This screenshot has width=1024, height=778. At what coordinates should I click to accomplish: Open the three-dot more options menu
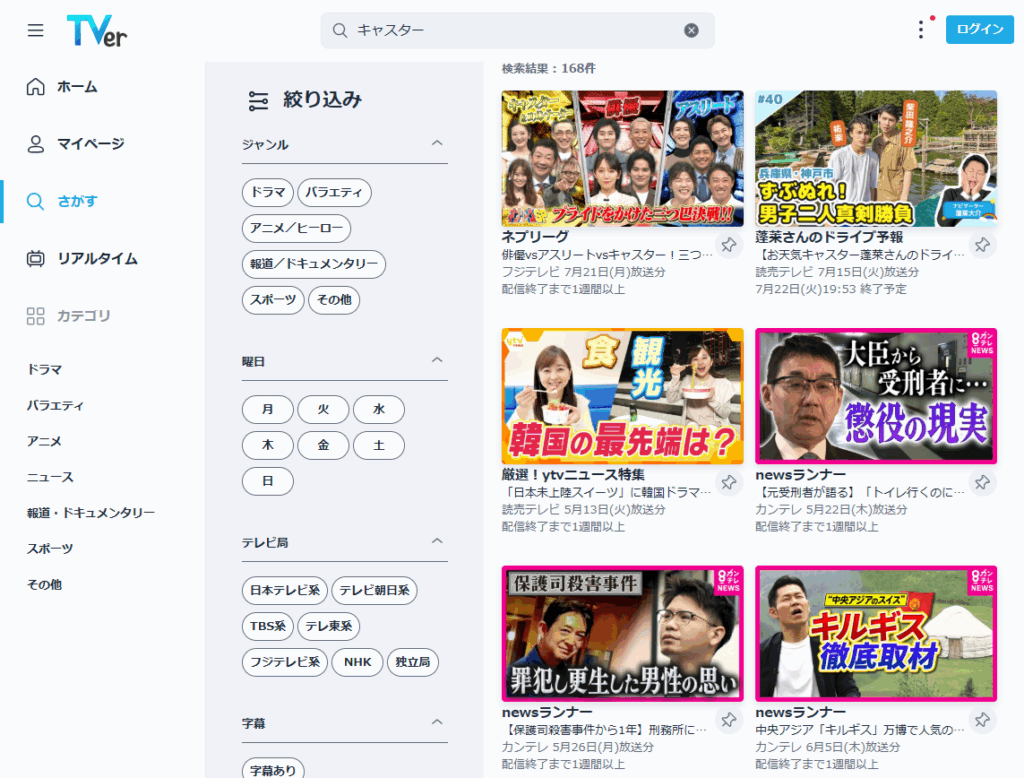pos(921,29)
